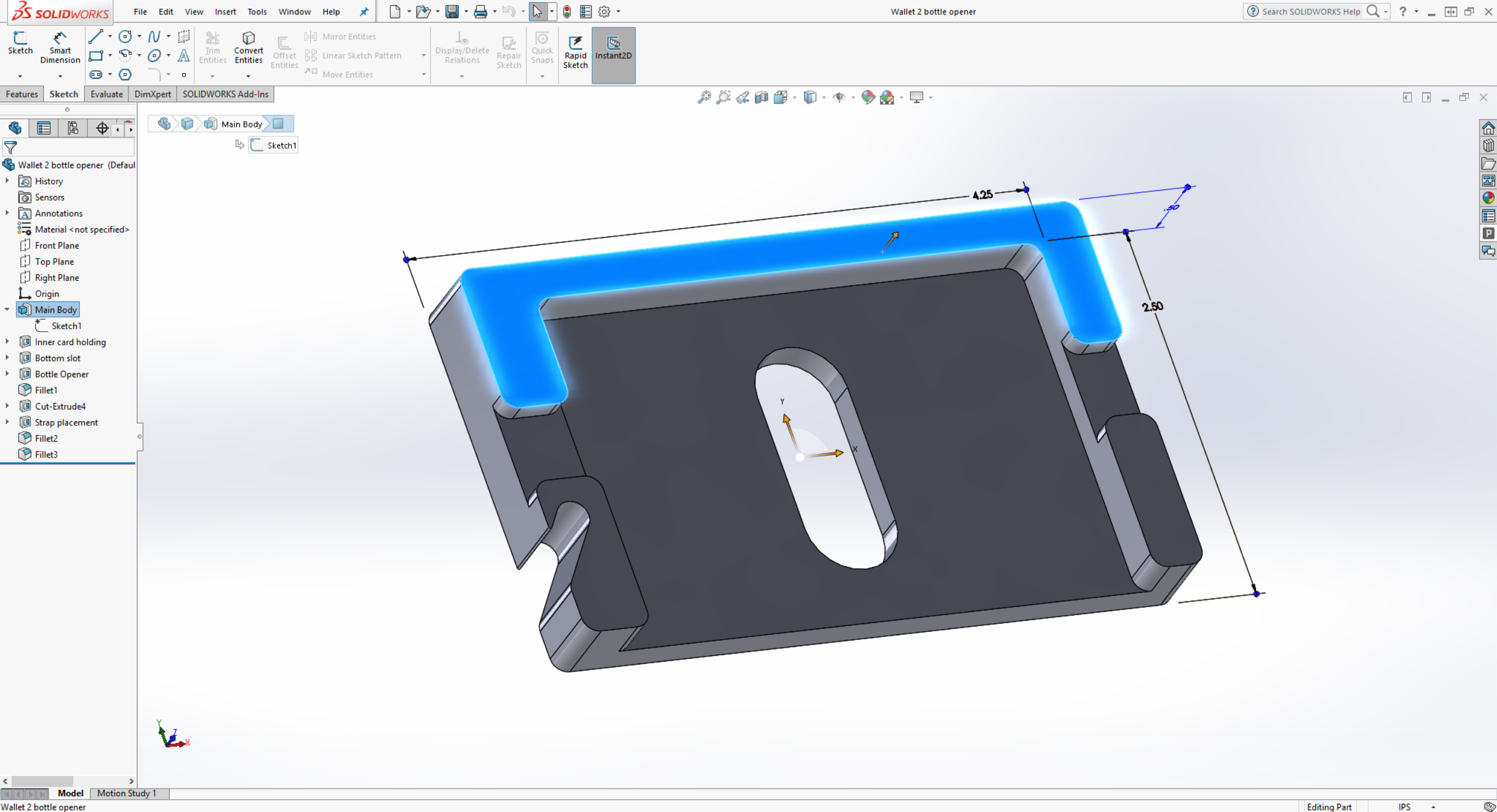Select the Polygon sketch tool
Screen dimensions: 1497x812
[x=125, y=74]
